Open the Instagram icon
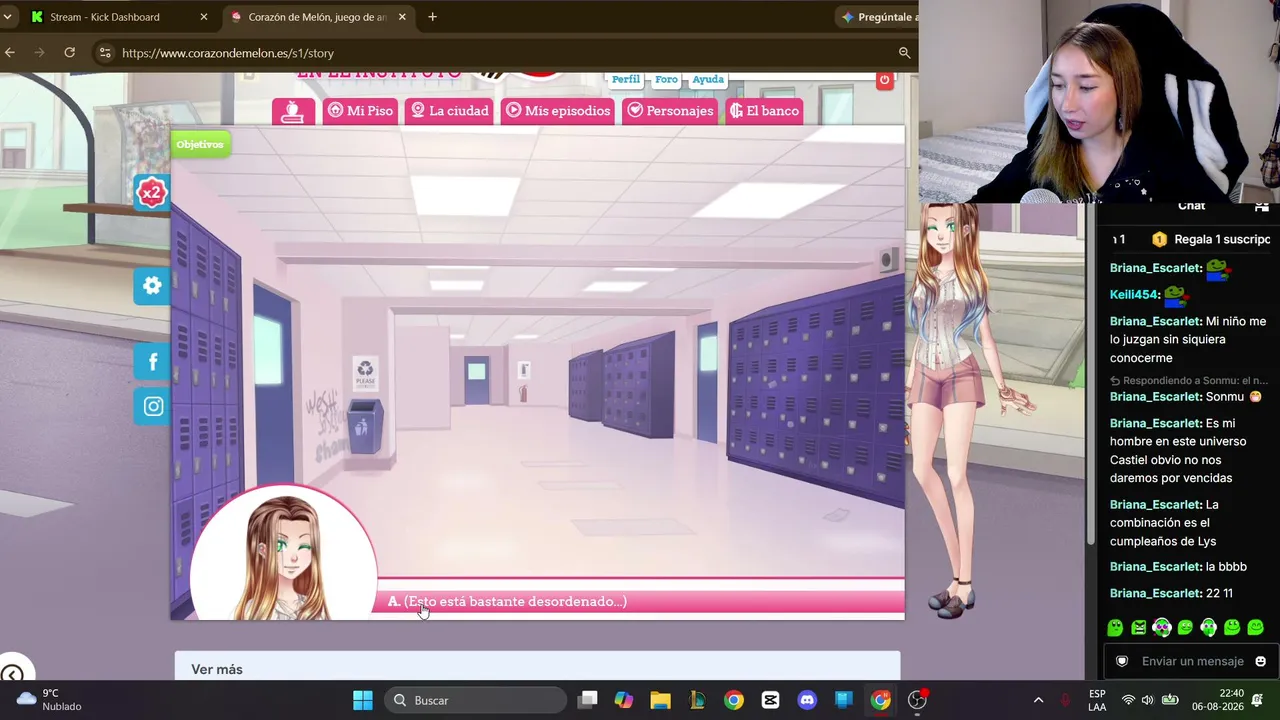The width and height of the screenshot is (1280, 720). coord(152,406)
